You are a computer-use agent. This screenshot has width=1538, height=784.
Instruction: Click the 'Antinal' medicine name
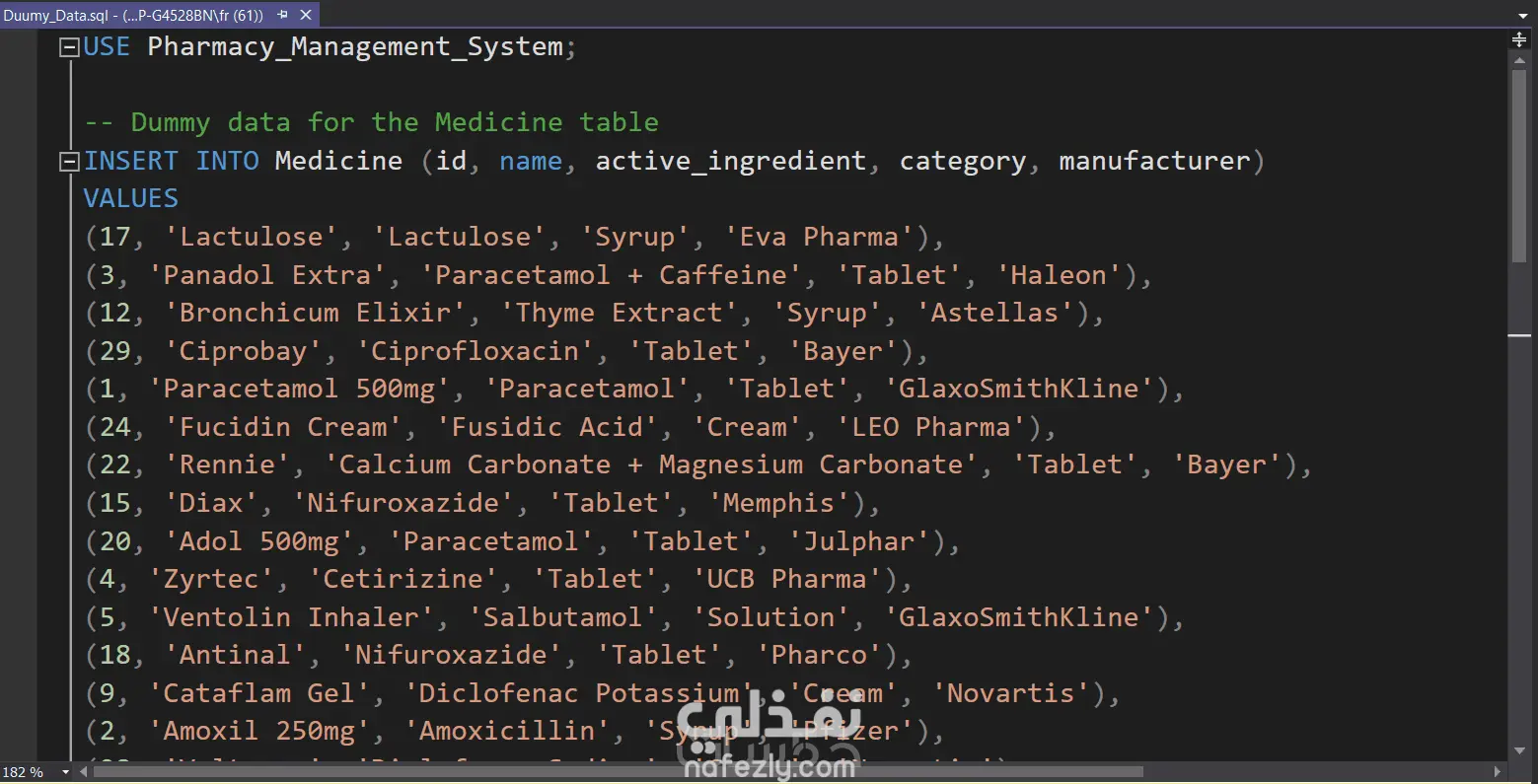click(235, 655)
